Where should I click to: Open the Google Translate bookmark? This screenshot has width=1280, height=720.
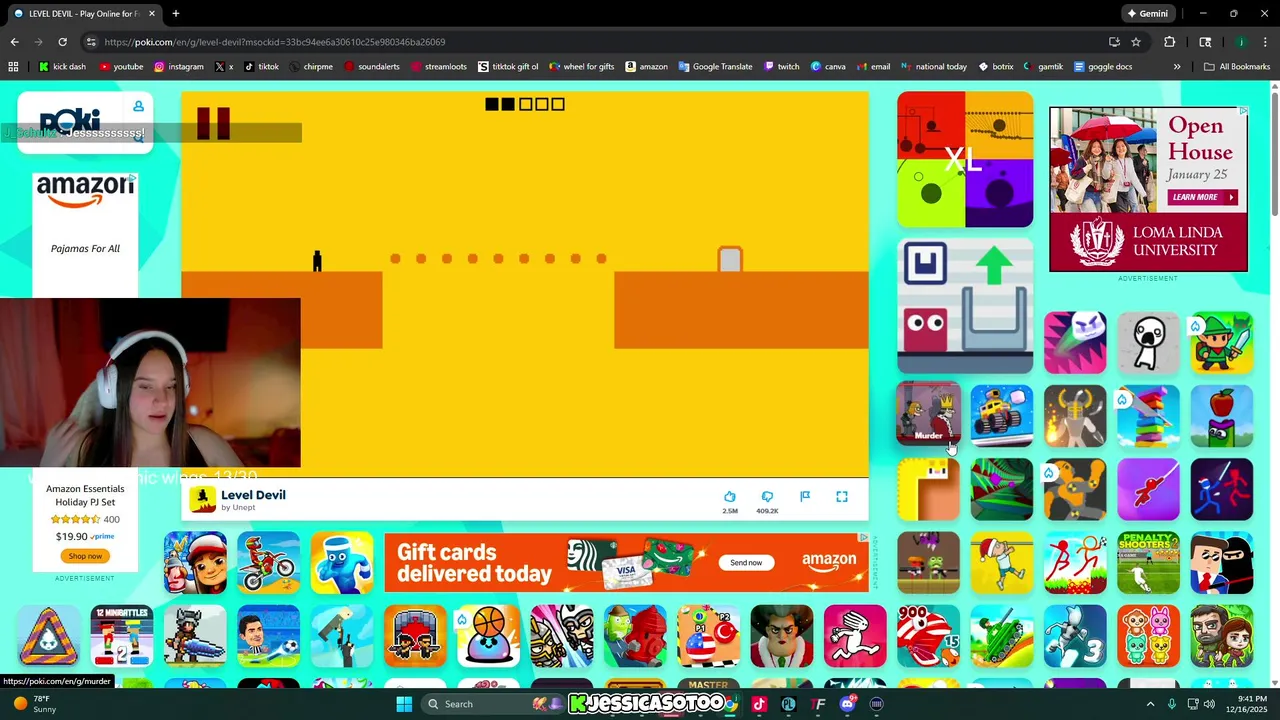pyautogui.click(x=715, y=67)
